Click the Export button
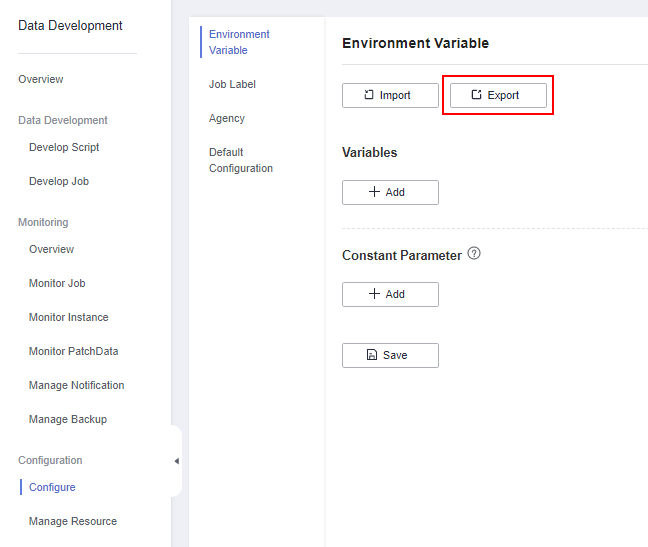The image size is (648, 547). pos(498,95)
